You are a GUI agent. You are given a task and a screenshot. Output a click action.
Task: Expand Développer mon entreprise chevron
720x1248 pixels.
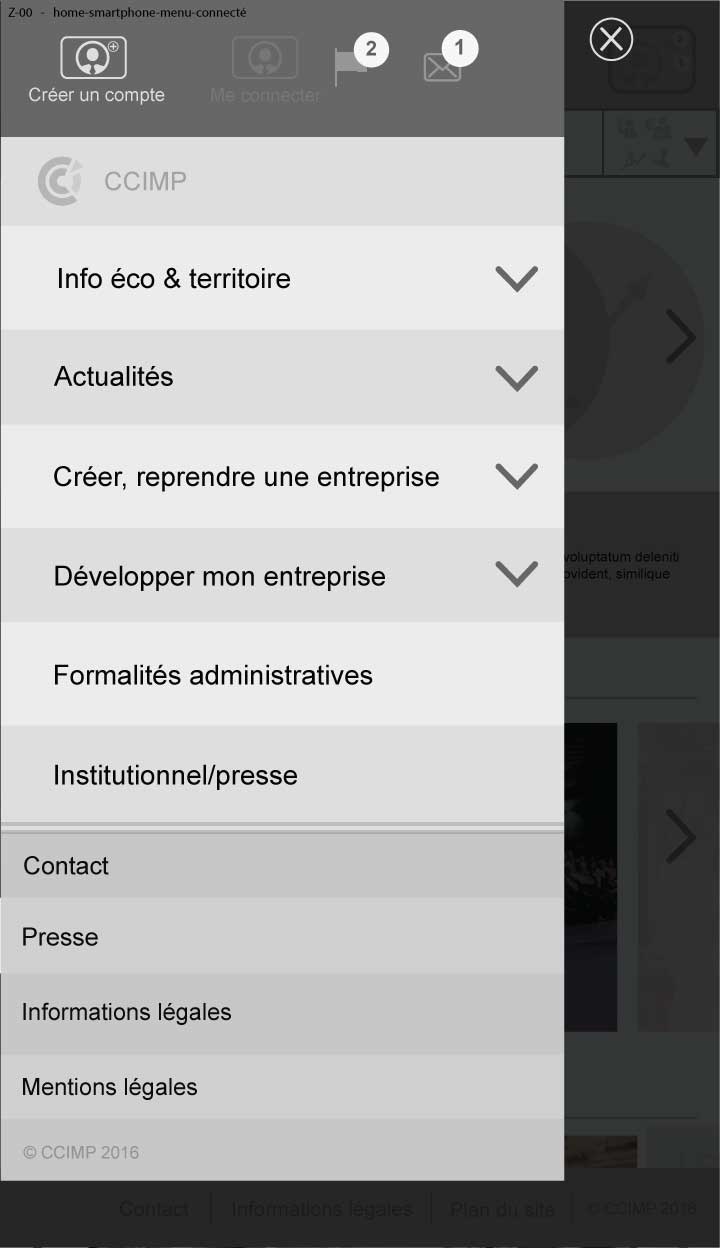(x=517, y=574)
